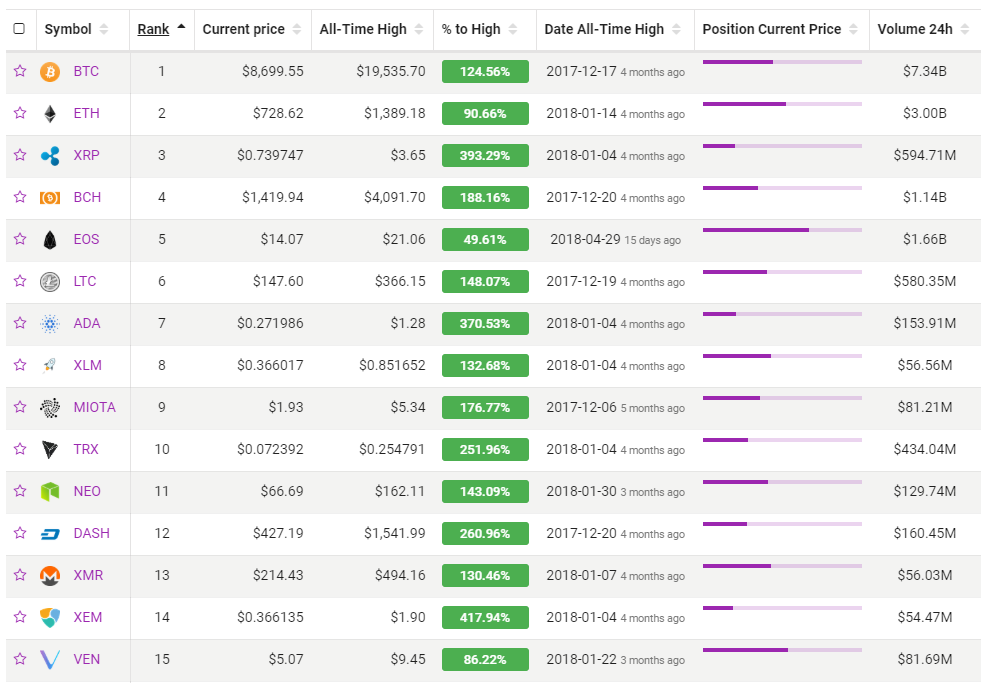Screen dimensions: 986x683
Task: Toggle the MIOTA row favorite star
Action: (x=20, y=407)
